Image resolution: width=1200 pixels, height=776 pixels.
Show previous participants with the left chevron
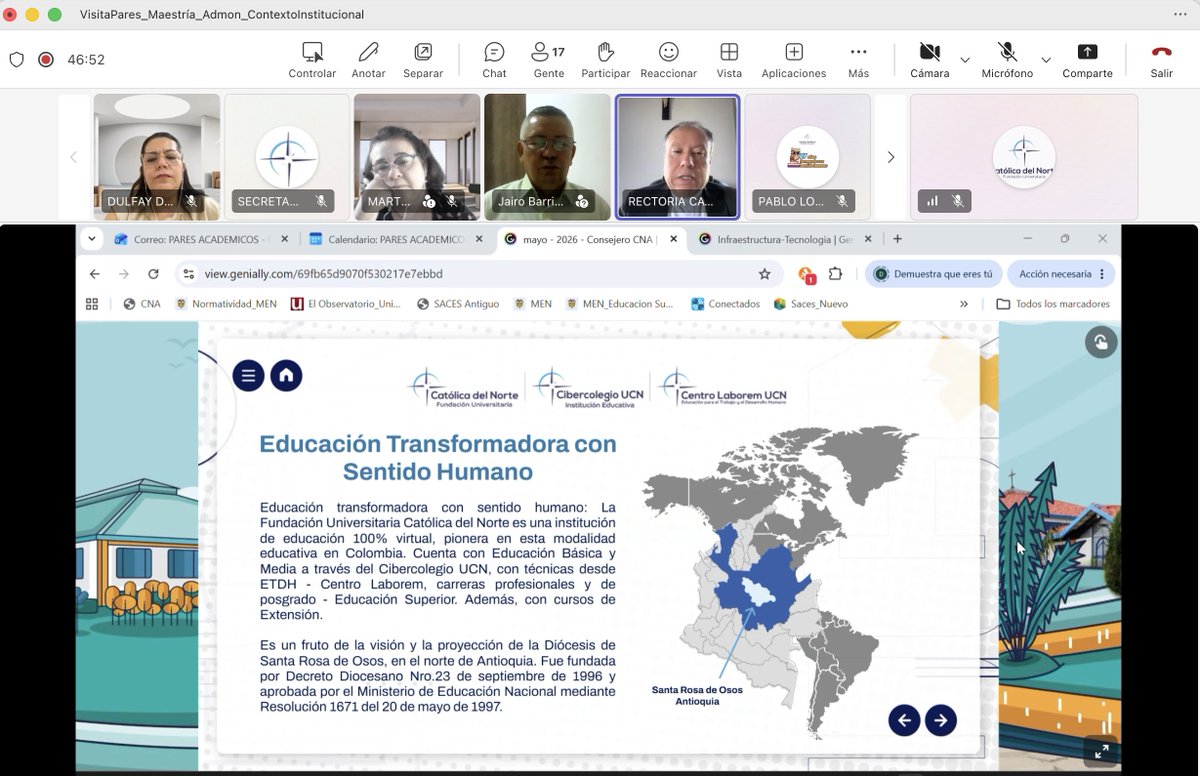(x=73, y=157)
